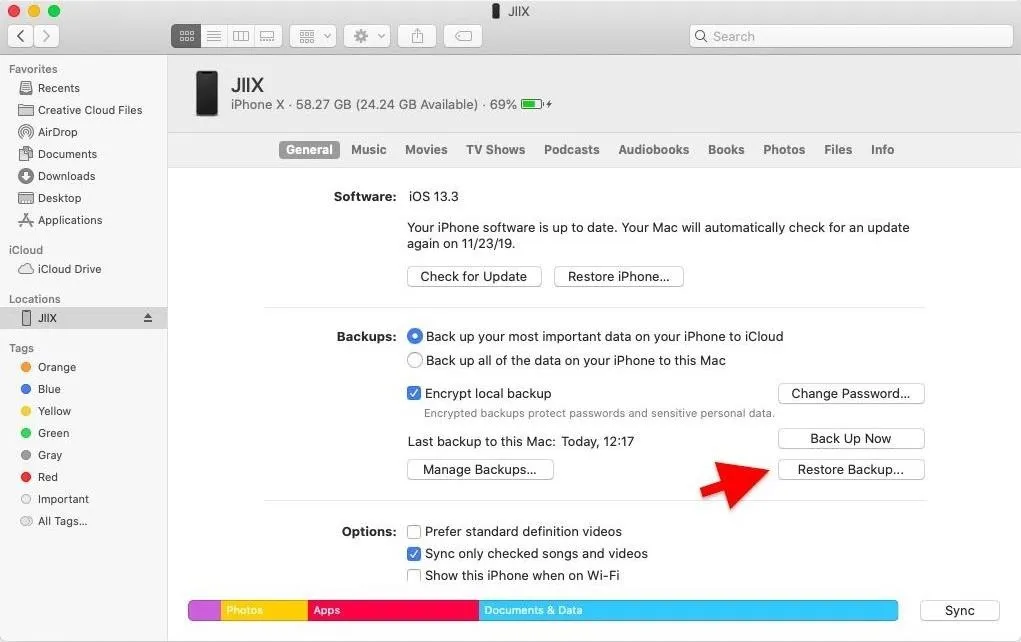Switch to the Podcasts tab
1021x642 pixels.
572,150
